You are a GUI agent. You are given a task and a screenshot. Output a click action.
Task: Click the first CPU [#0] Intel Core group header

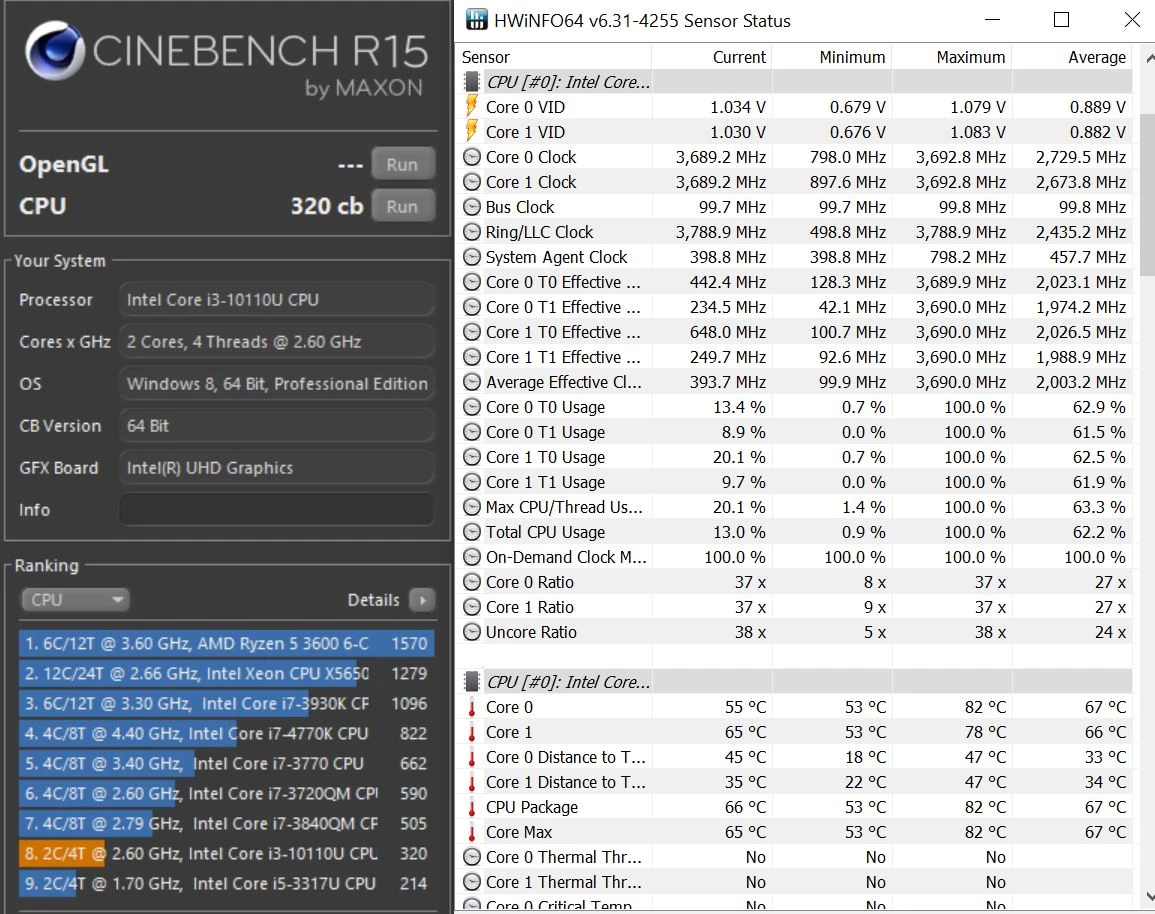pos(794,82)
